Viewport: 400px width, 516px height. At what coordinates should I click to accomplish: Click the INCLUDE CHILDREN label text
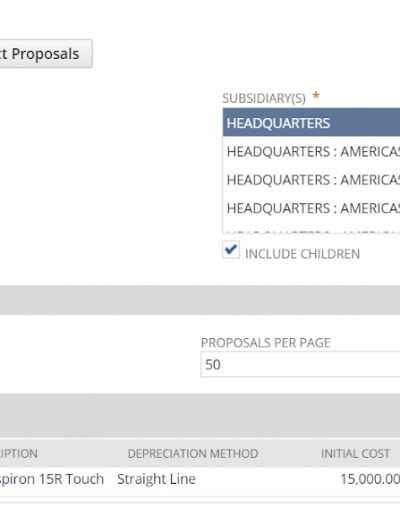pyautogui.click(x=302, y=254)
